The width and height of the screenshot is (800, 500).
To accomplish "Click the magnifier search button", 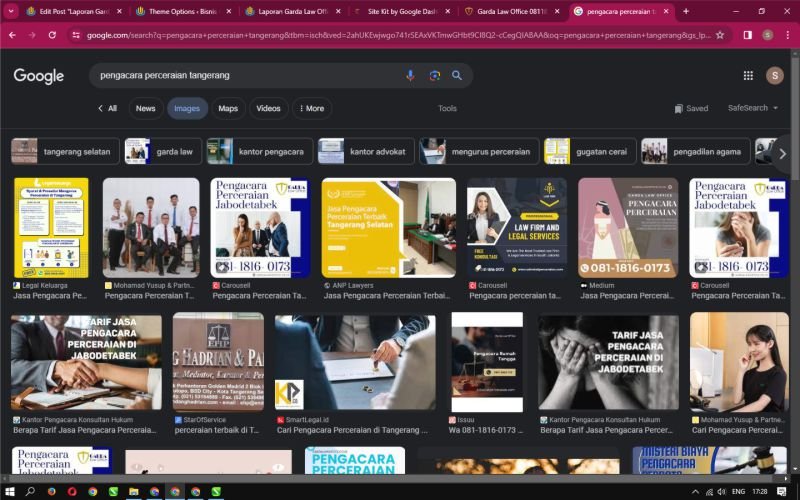I will (457, 76).
